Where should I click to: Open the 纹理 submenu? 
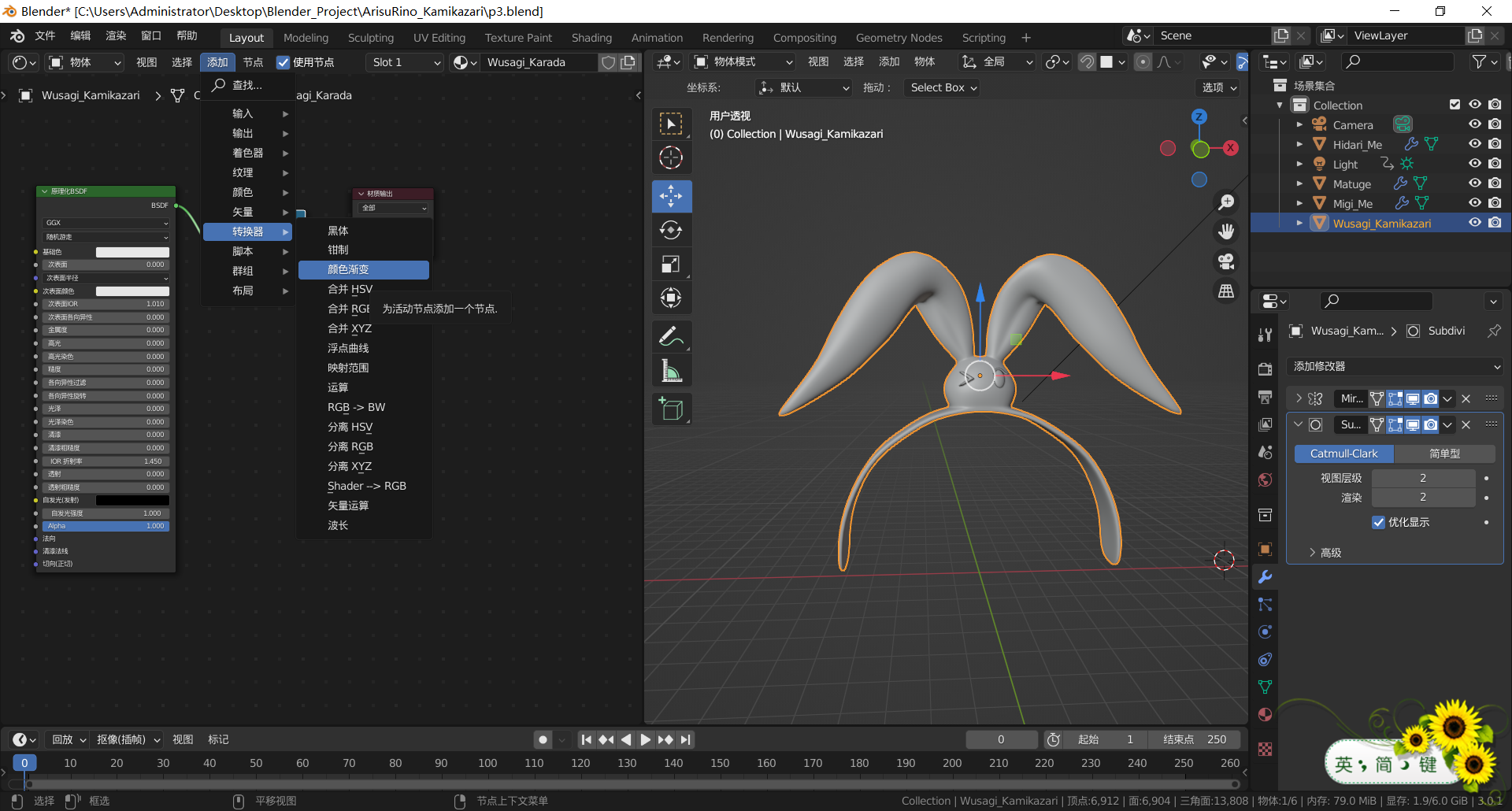click(x=248, y=172)
